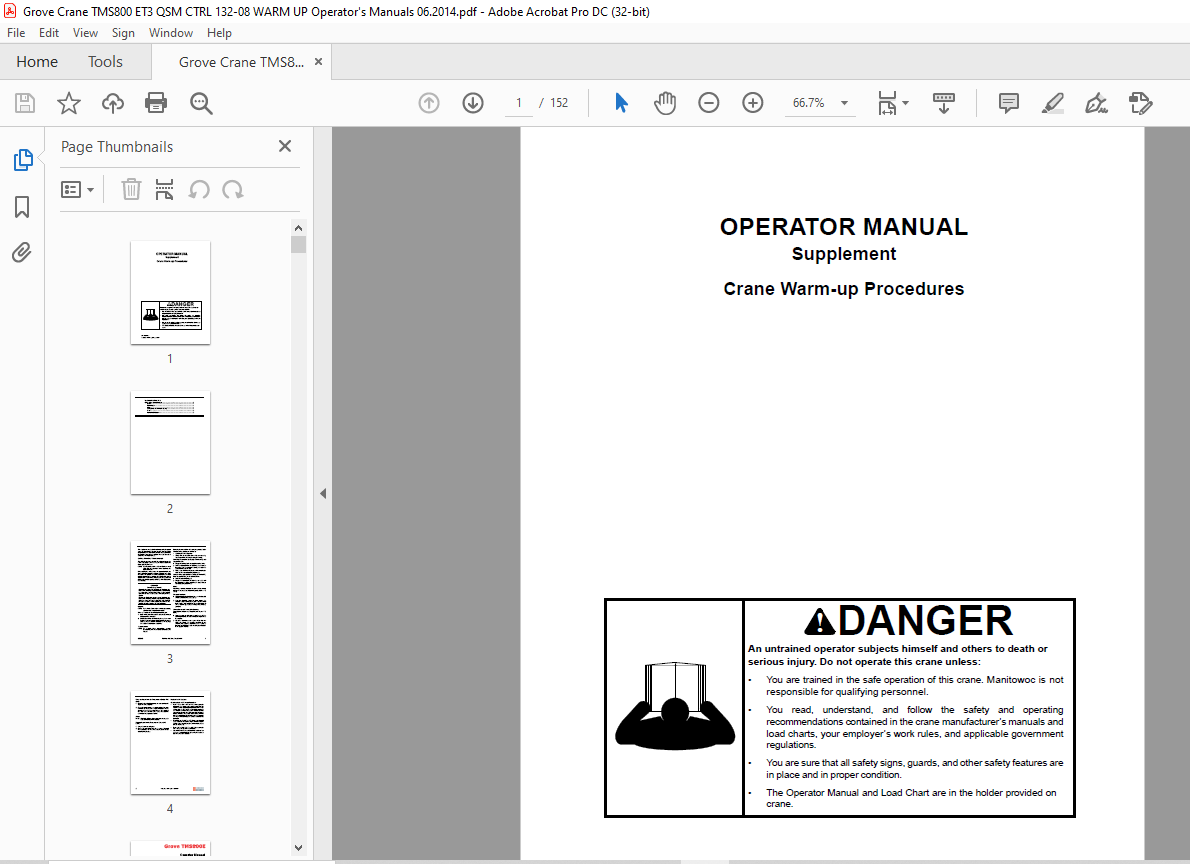Select page 2 thumbnail

pos(170,443)
